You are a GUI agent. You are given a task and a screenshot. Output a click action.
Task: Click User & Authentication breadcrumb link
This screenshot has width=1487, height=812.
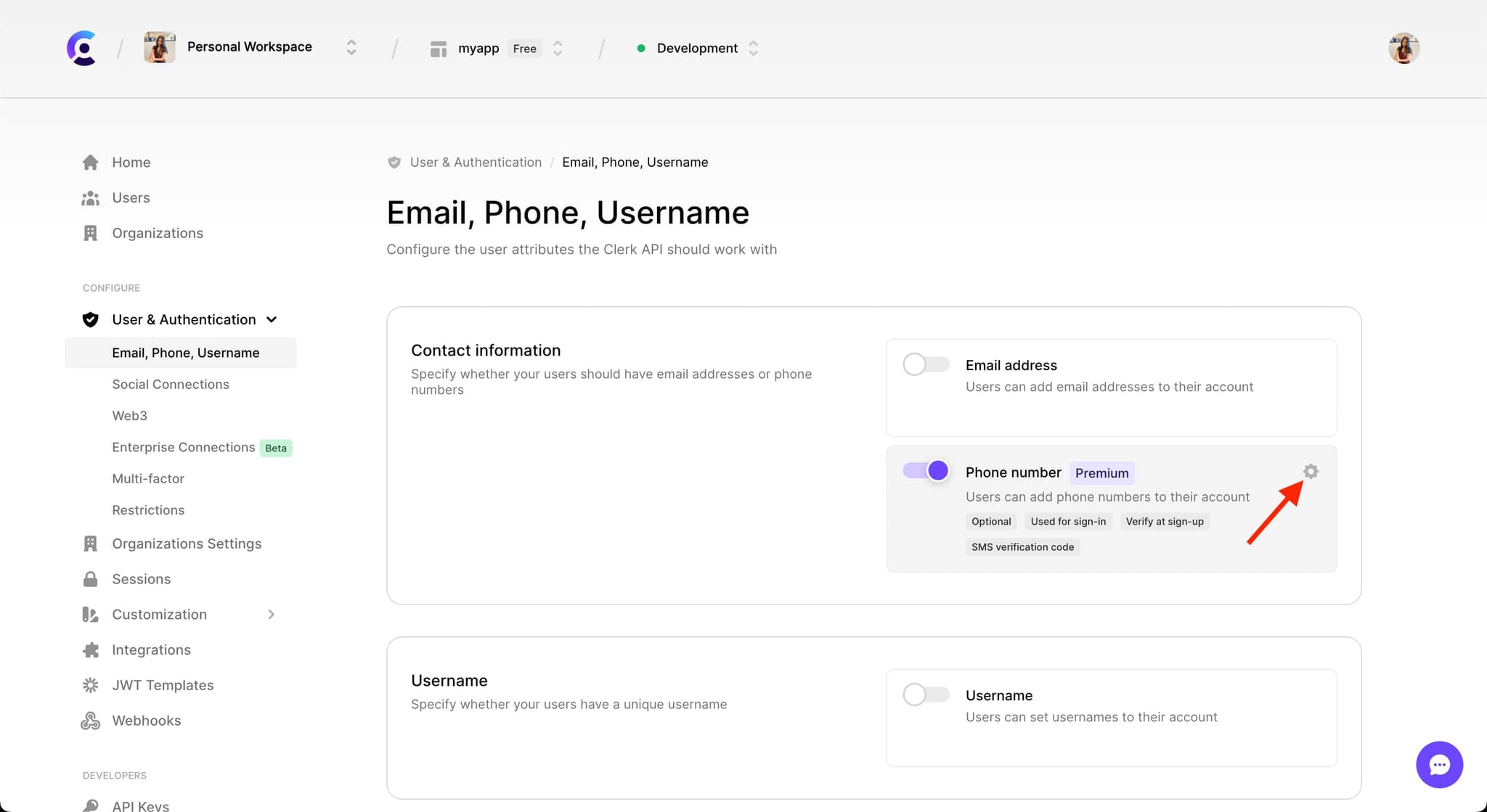click(x=476, y=163)
